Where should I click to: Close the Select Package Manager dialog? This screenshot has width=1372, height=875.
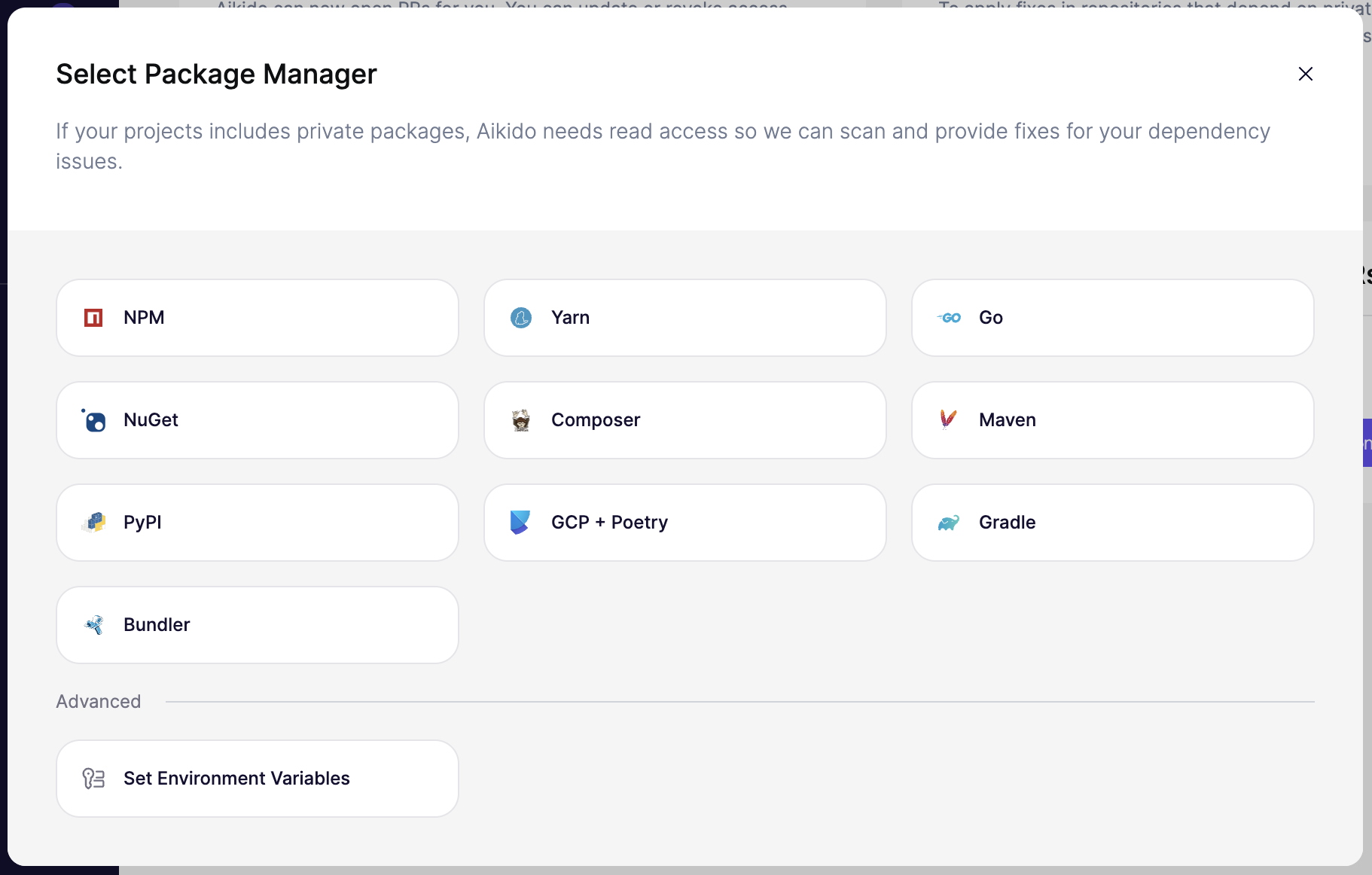point(1306,74)
